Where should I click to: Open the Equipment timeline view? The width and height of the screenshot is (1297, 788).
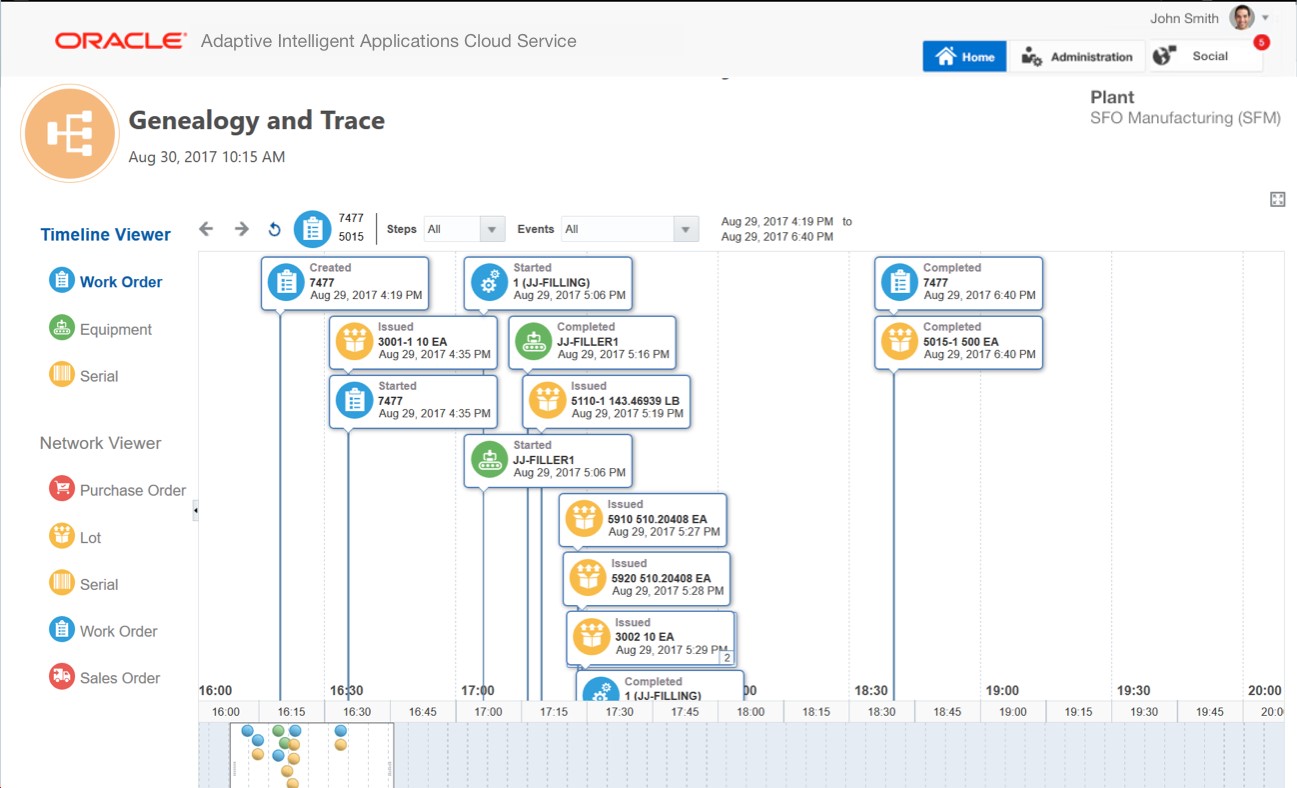(62, 328)
